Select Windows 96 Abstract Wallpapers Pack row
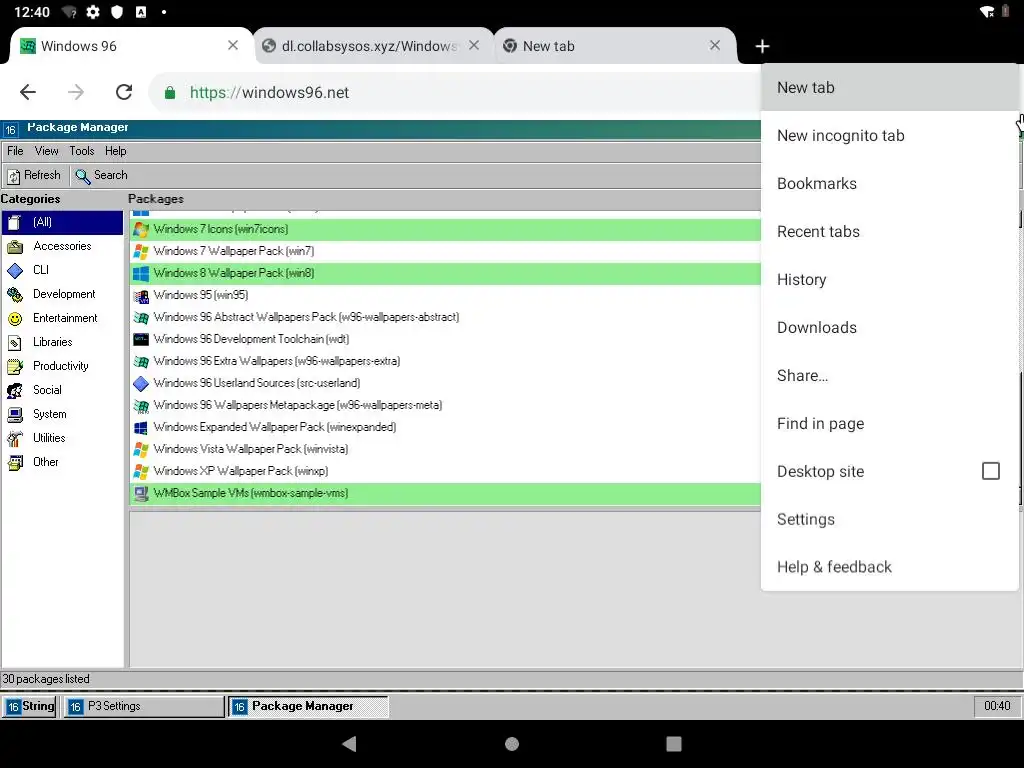 445,317
